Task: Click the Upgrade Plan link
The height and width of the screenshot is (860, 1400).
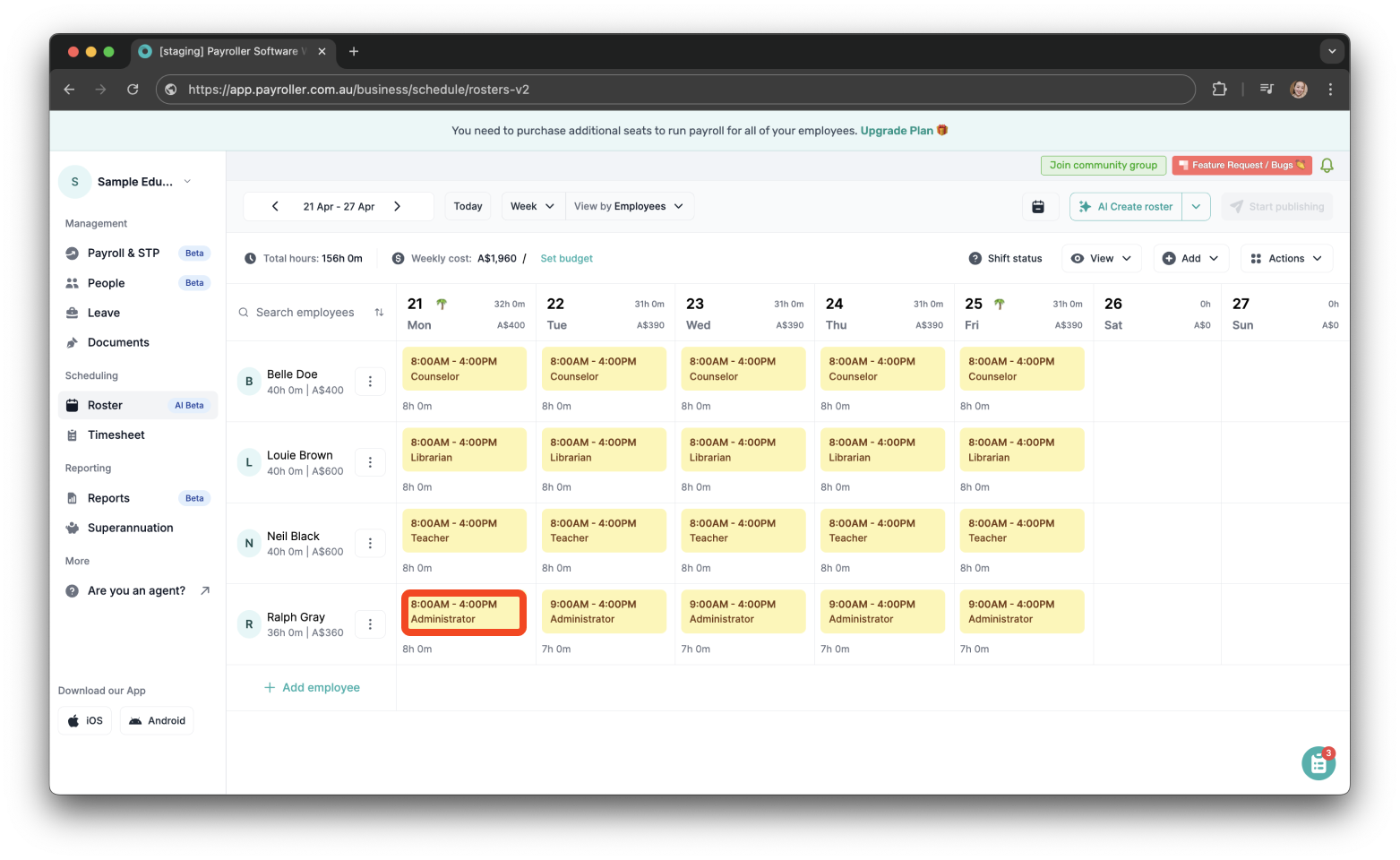Action: tap(896, 130)
